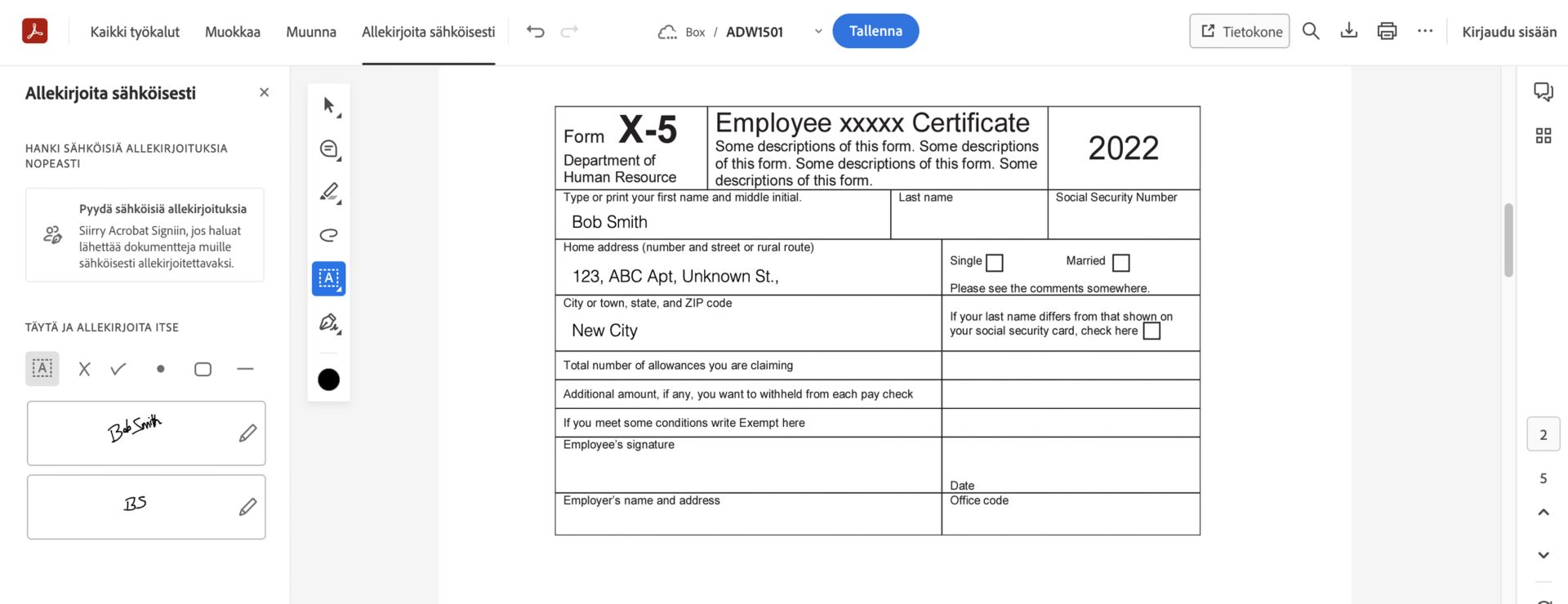
Task: Select the comment bubble tool
Action: [329, 149]
